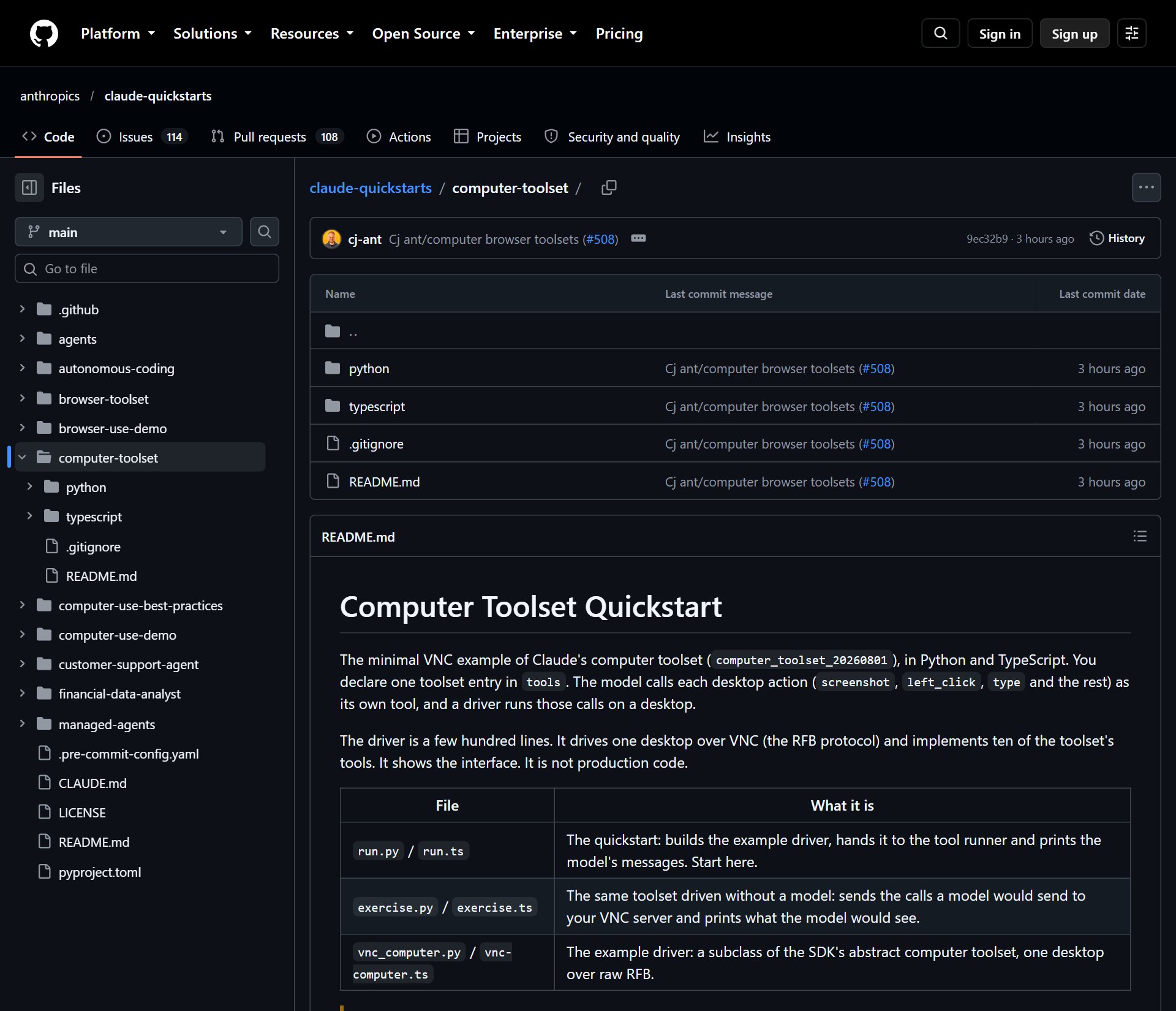Viewport: 1176px width, 1011px height.
Task: Click the python folder icon in the file table
Action: 333,368
